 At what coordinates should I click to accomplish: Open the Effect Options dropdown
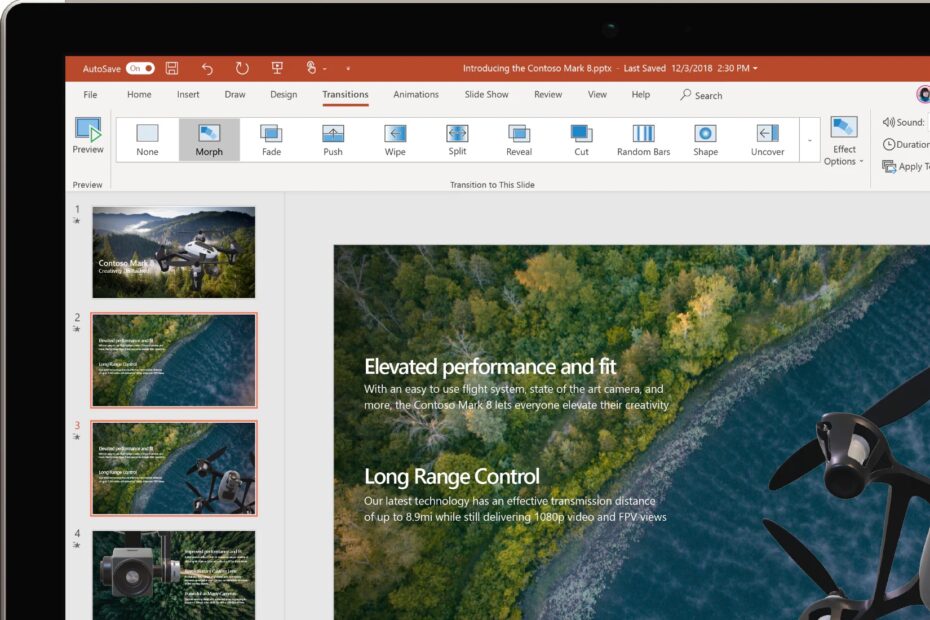[x=843, y=141]
